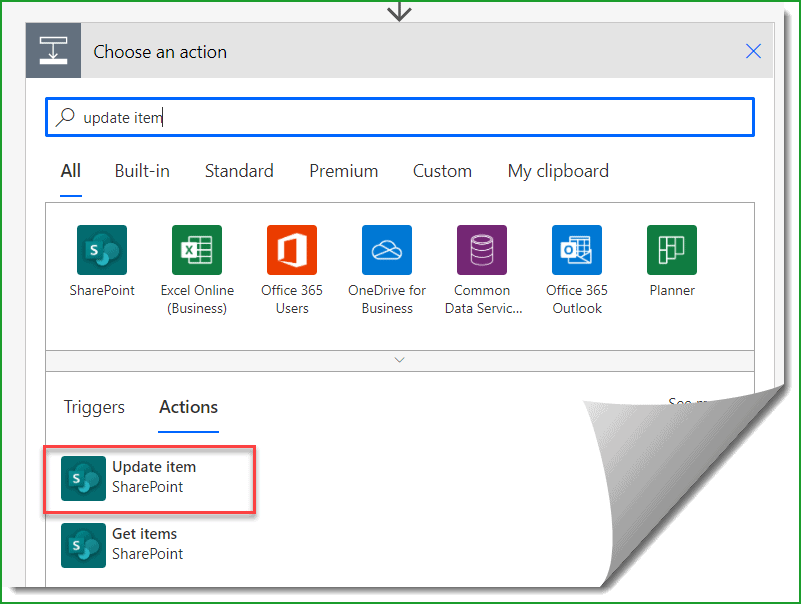Screen dimensions: 801x604
Task: Switch to the All tab
Action: pyautogui.click(x=71, y=171)
